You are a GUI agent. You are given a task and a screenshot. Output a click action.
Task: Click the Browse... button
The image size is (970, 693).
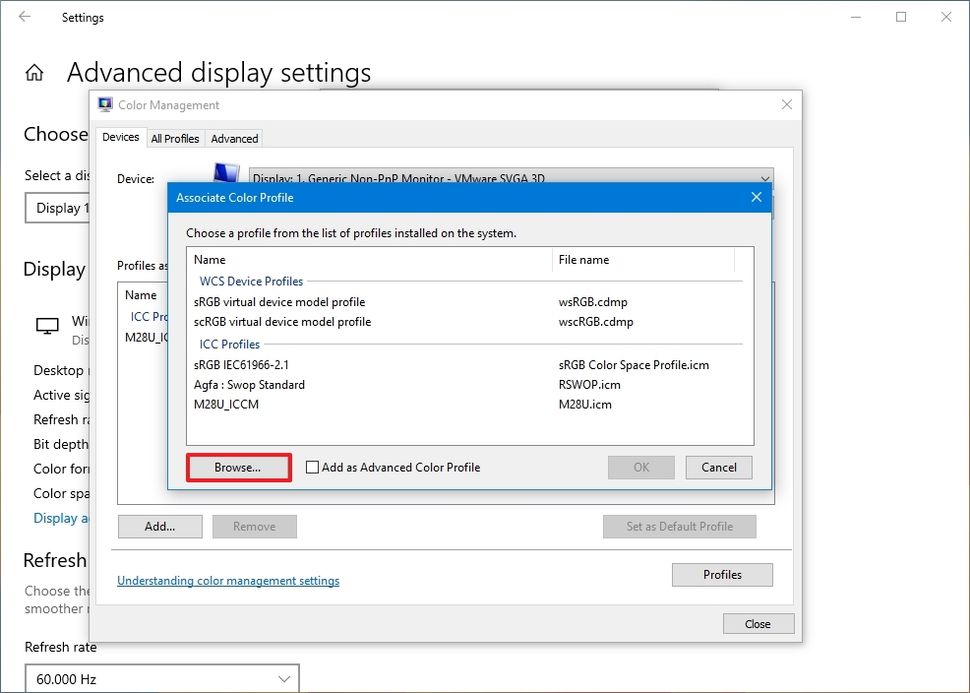238,467
